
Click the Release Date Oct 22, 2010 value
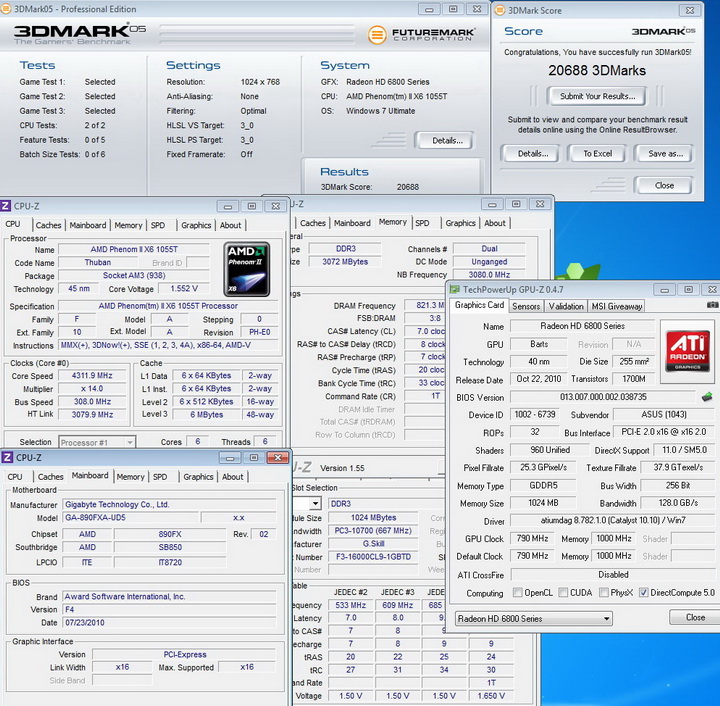click(x=539, y=379)
